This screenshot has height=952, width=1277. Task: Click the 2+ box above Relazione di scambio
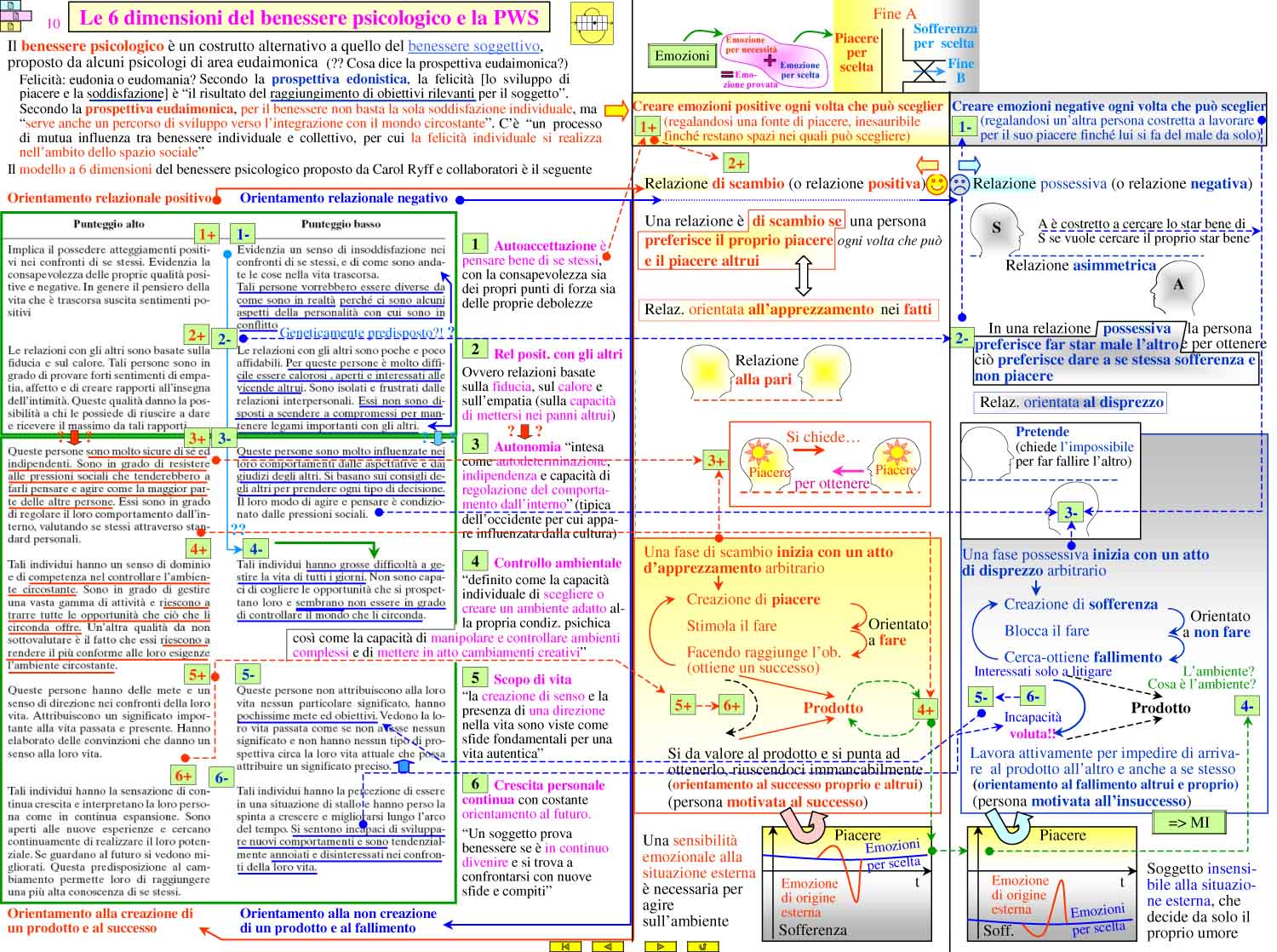pos(736,163)
